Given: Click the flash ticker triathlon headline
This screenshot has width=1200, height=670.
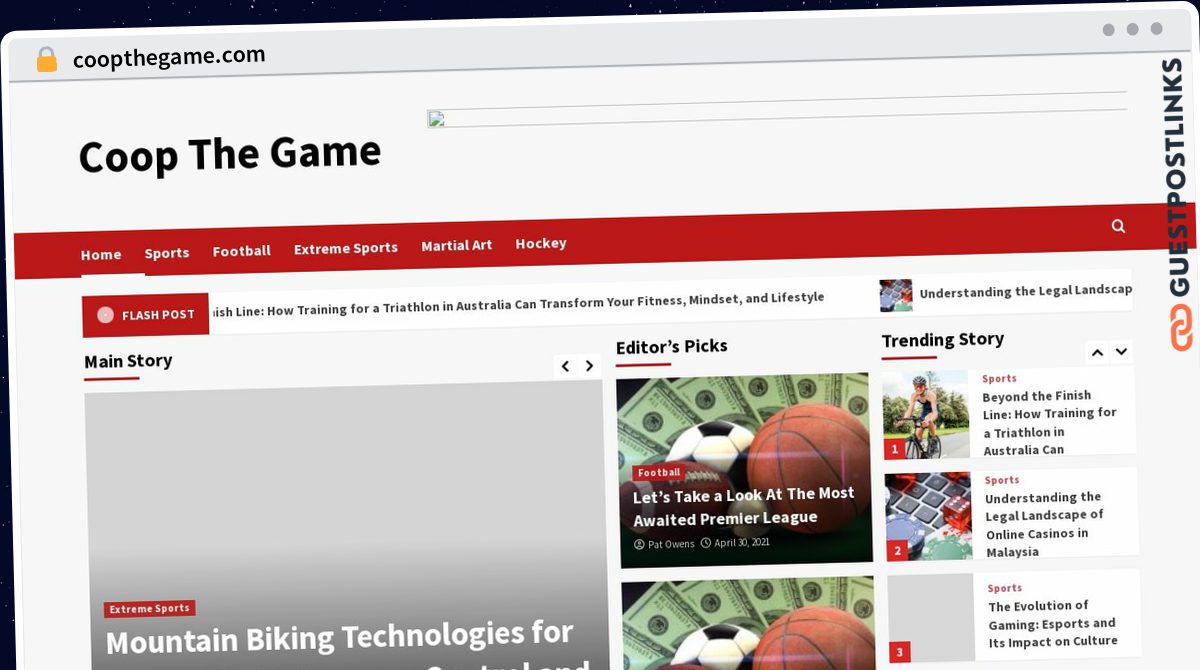Looking at the screenshot, I should [x=518, y=304].
